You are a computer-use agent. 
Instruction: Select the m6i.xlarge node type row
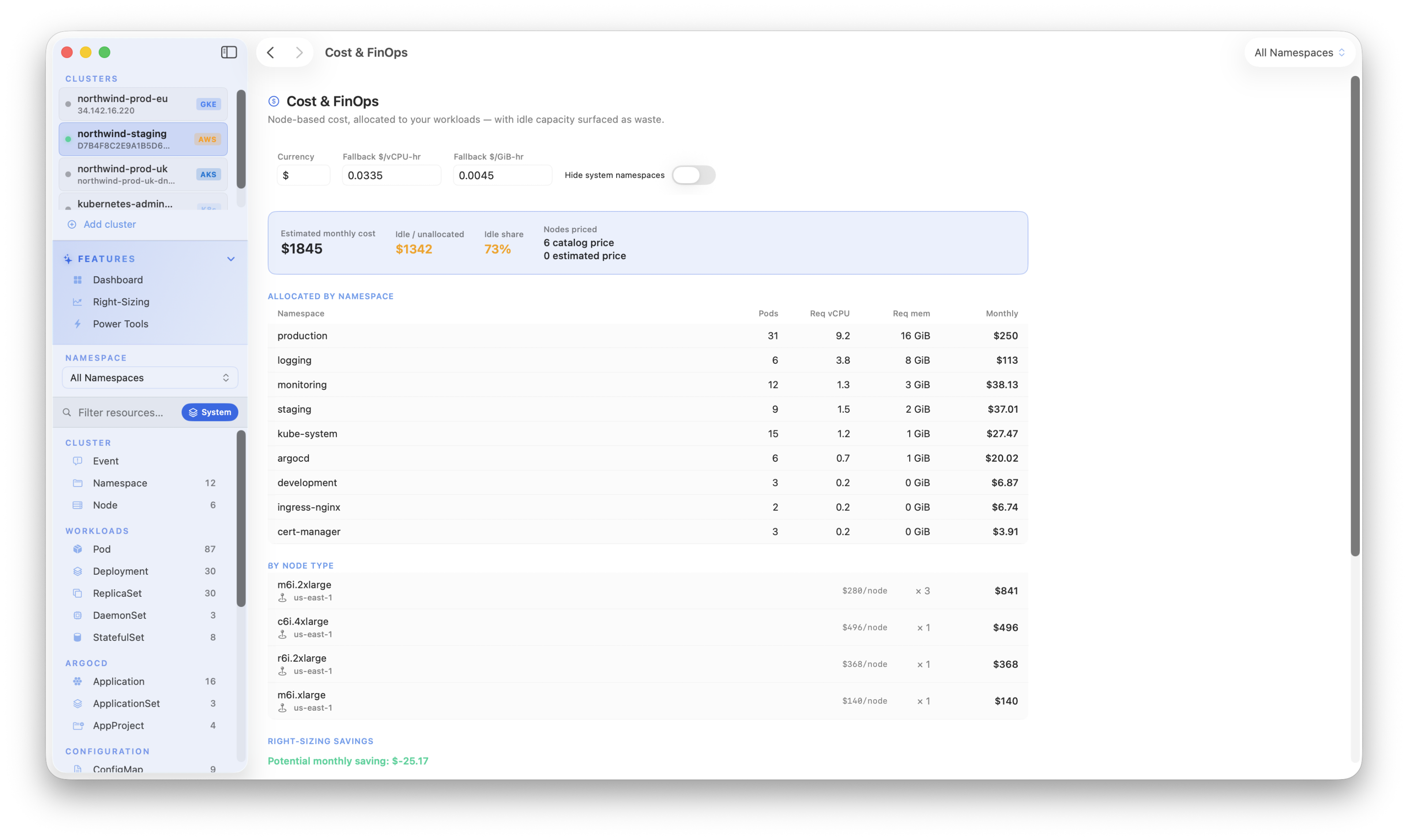[648, 701]
